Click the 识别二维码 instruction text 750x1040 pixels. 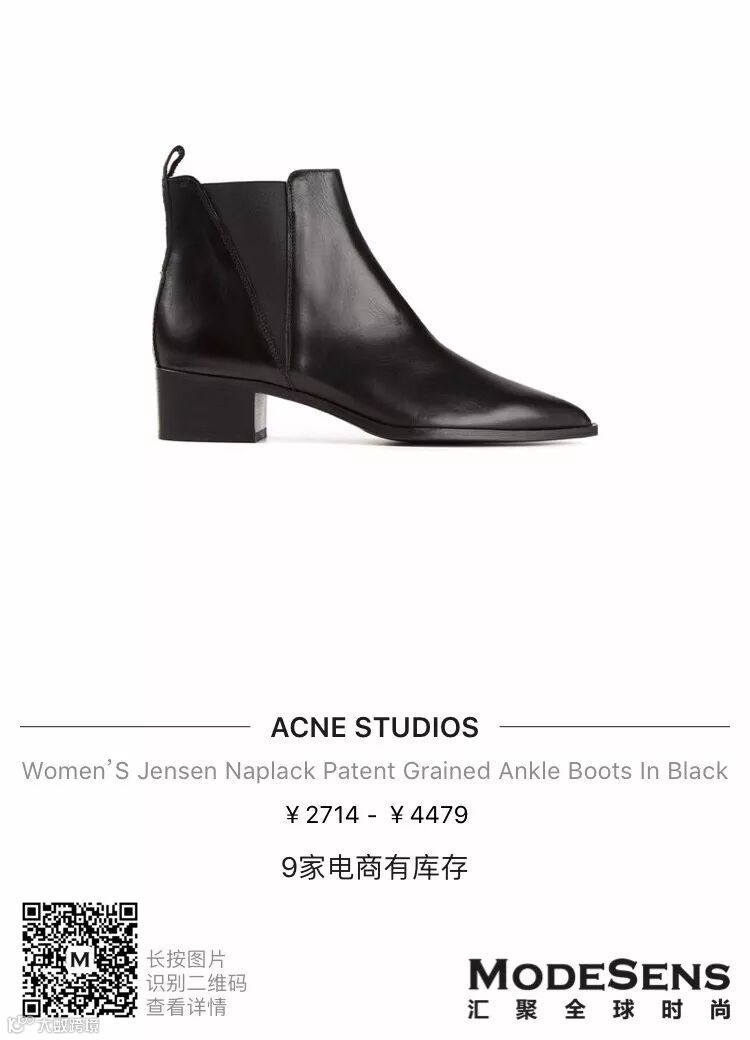[196, 982]
